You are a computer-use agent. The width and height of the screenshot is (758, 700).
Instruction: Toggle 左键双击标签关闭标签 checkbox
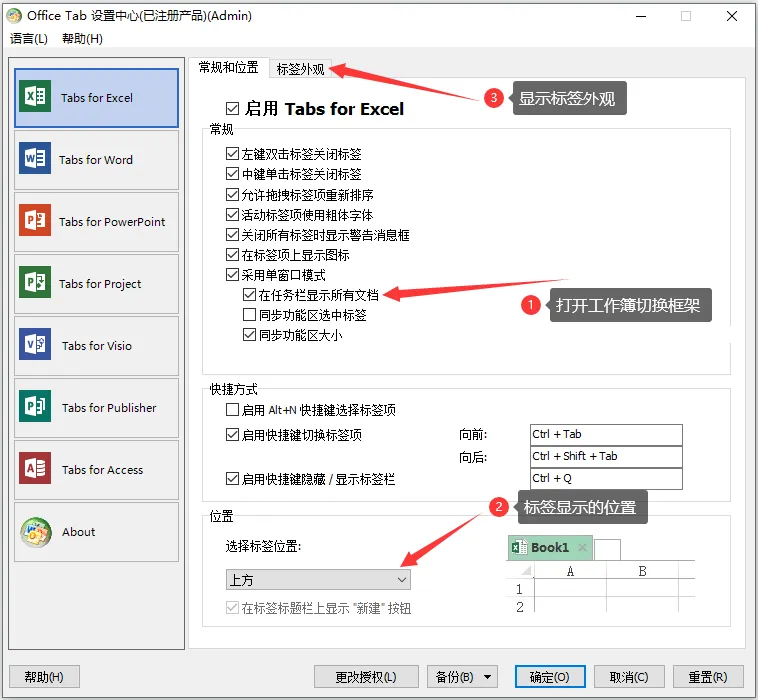tap(232, 154)
